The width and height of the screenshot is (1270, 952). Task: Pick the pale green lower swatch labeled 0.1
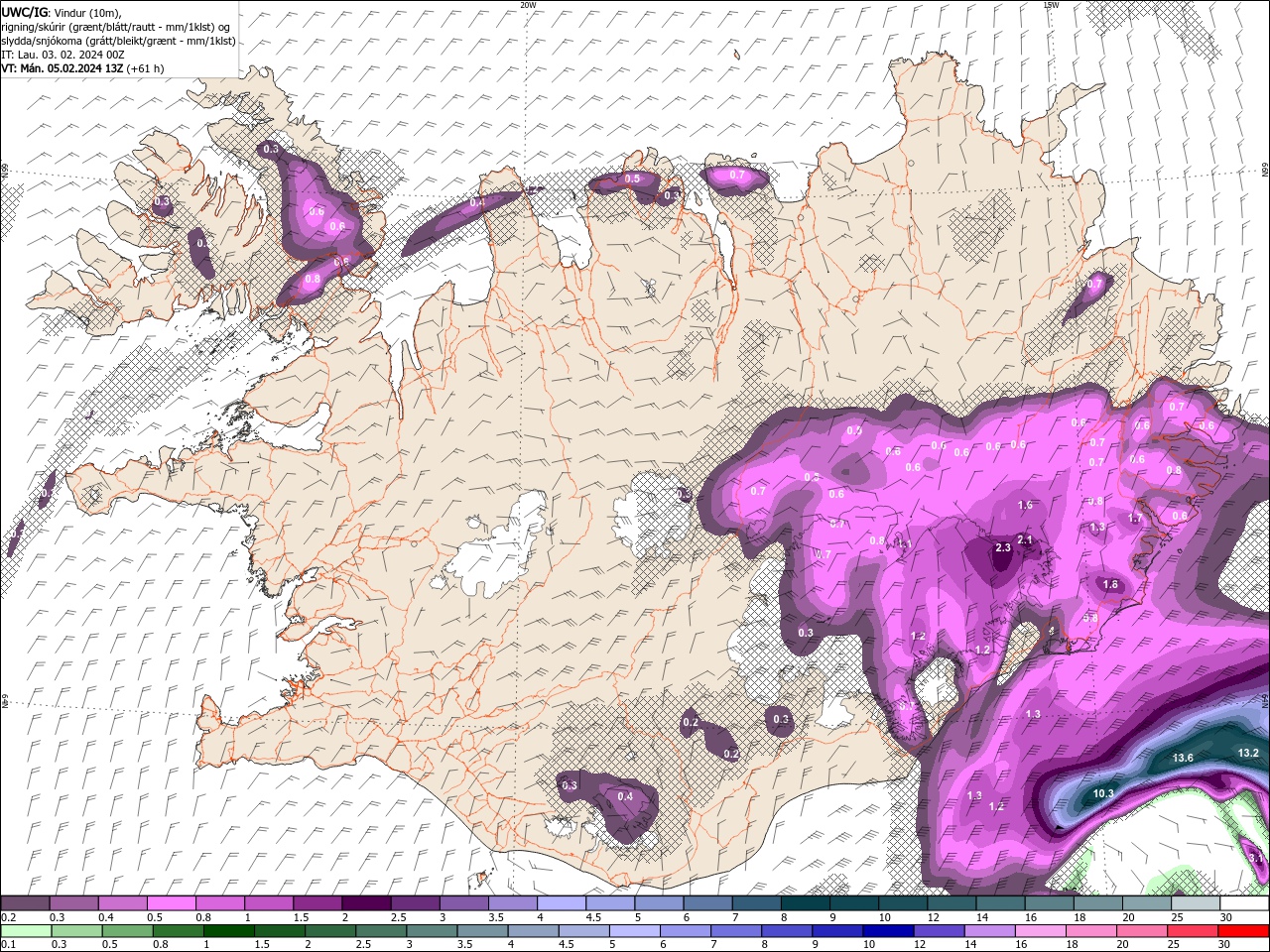(x=26, y=930)
